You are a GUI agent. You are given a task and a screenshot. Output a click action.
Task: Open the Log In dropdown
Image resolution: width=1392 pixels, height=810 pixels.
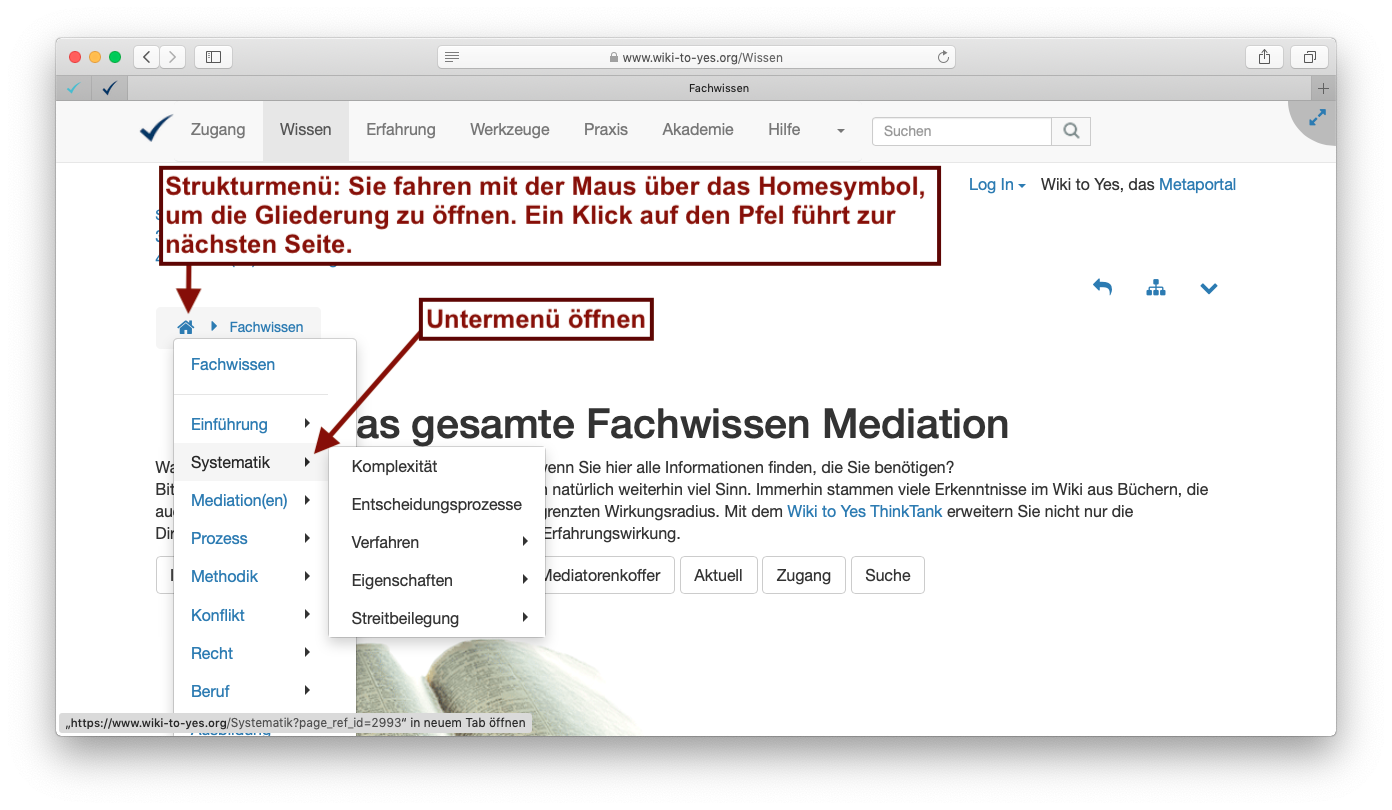(996, 185)
